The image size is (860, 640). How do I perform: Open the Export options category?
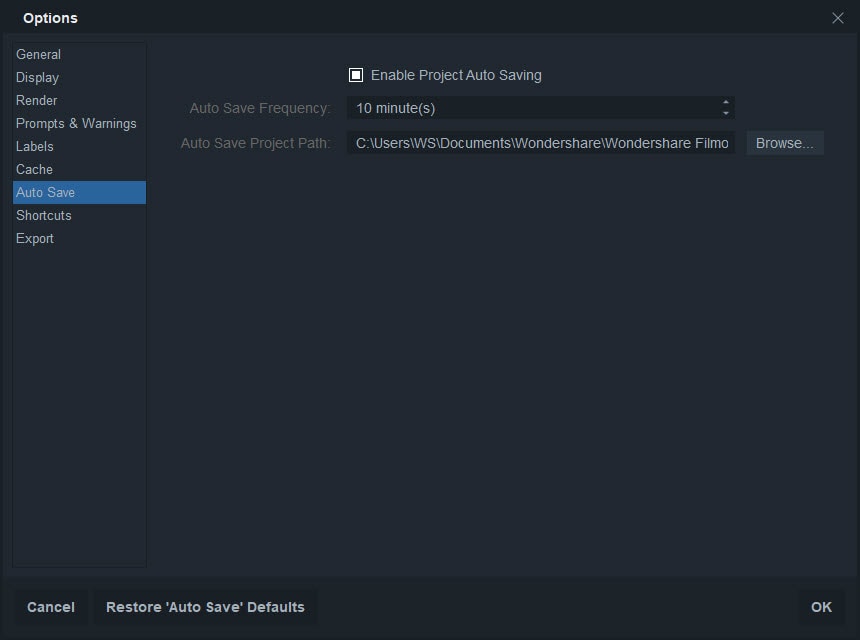pyautogui.click(x=35, y=238)
